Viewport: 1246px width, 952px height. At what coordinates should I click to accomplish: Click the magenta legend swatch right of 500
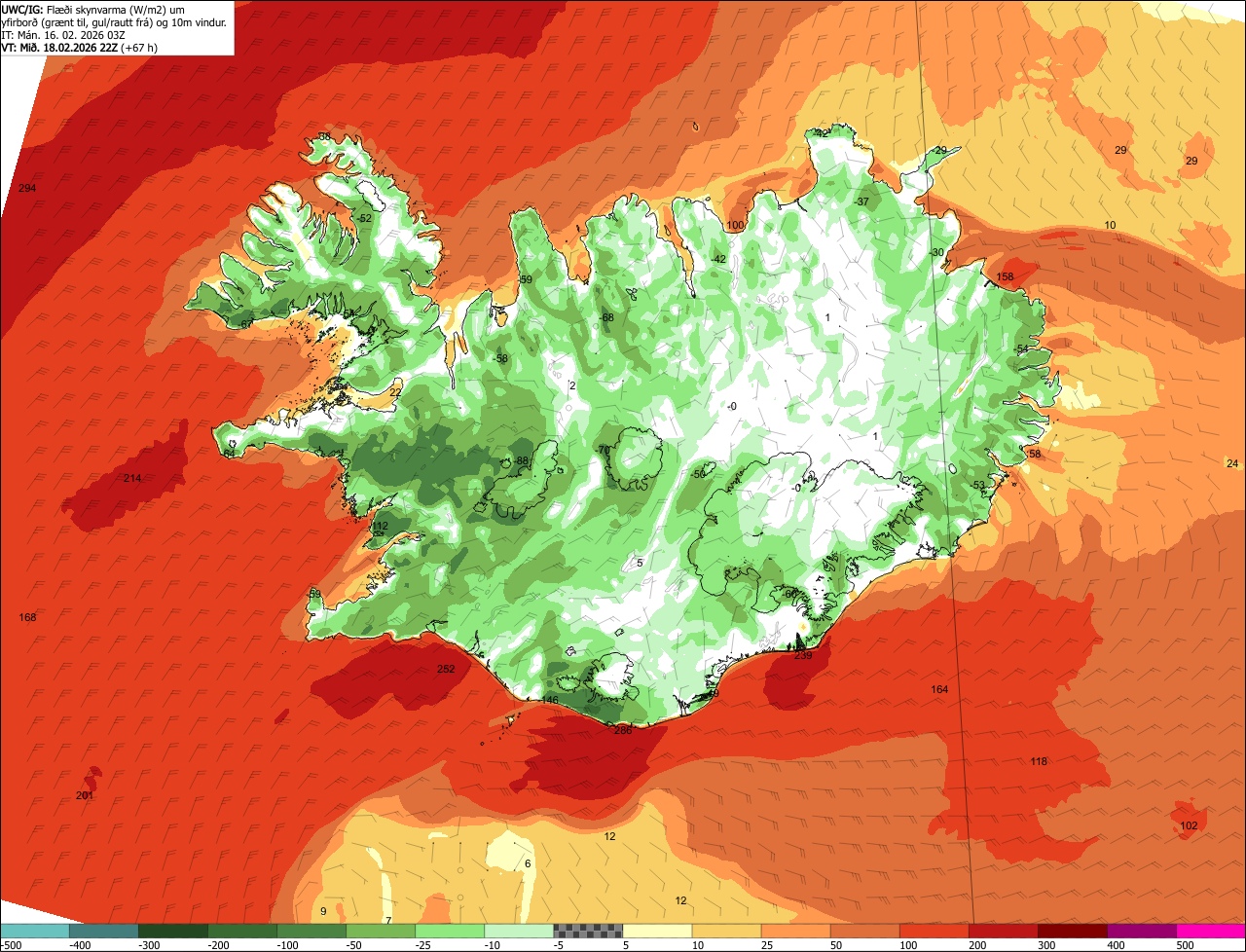coord(1211,931)
